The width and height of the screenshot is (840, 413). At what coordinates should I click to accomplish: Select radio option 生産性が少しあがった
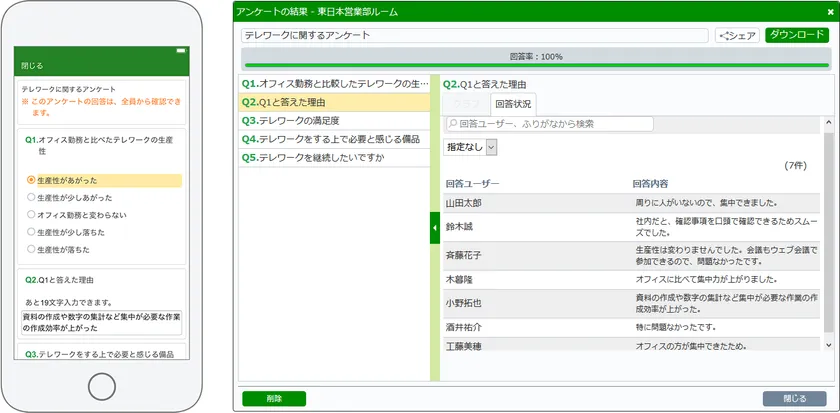click(x=31, y=198)
